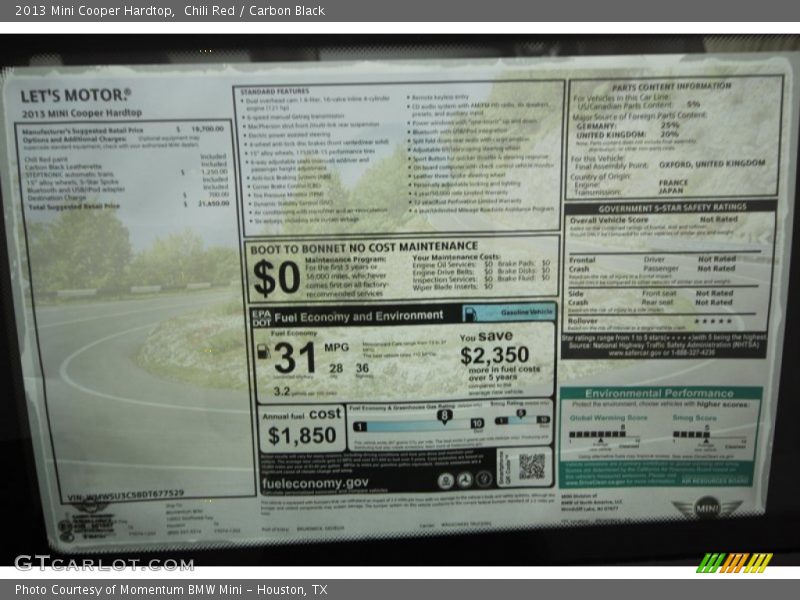Click the 'Government 5-Star Safety Ratings' header
The width and height of the screenshot is (800, 600).
click(x=672, y=208)
